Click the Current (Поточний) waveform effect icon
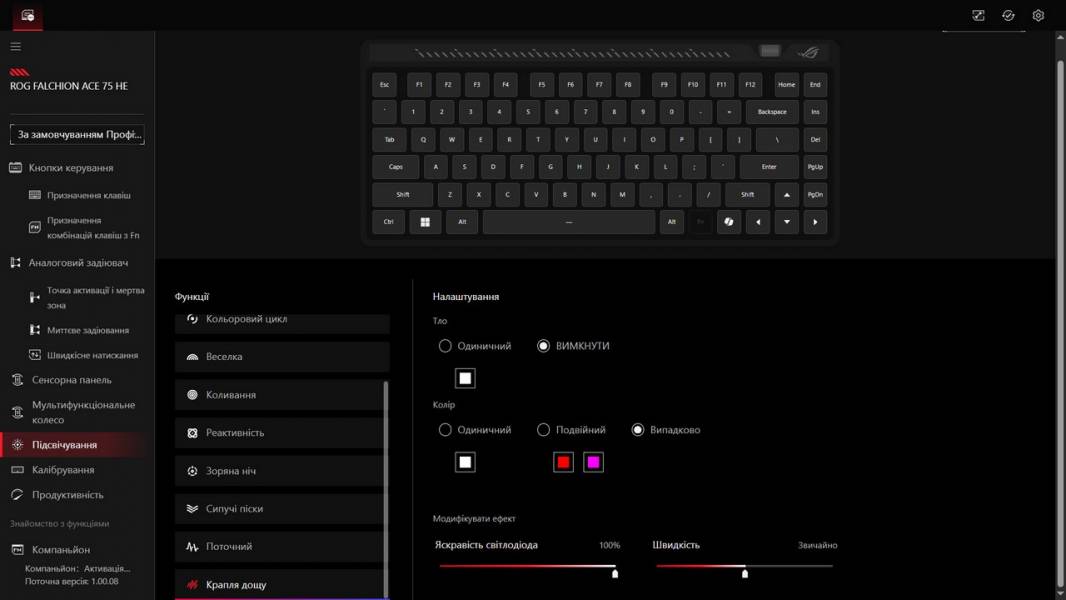 tap(193, 547)
